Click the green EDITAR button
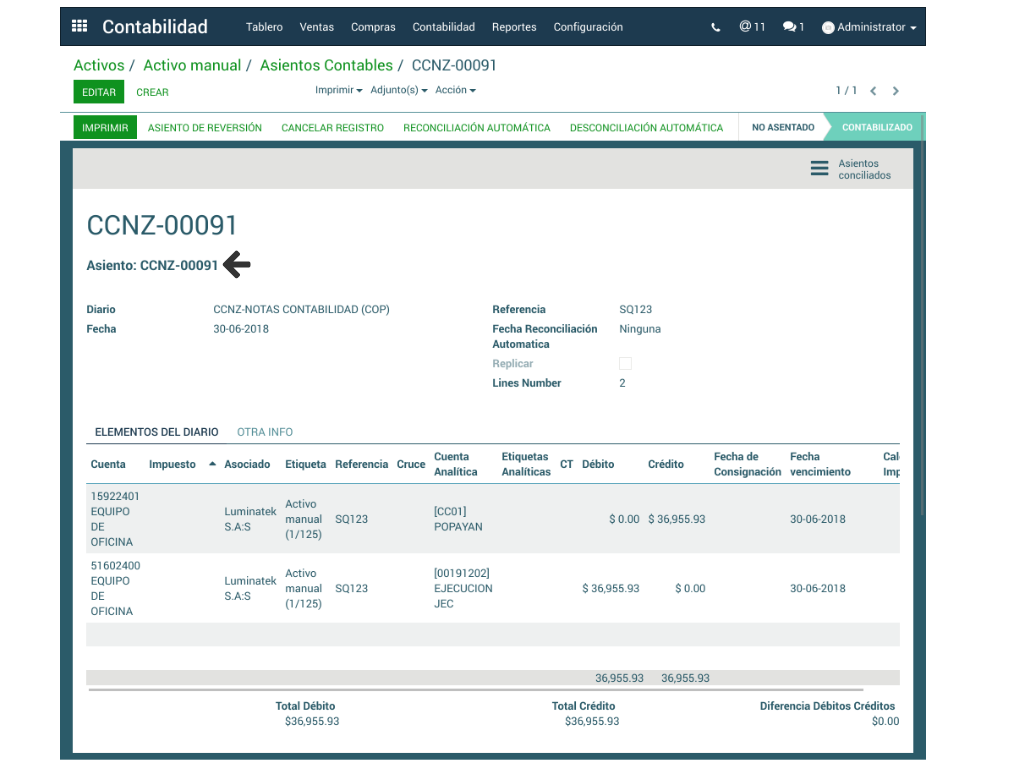 (98, 92)
